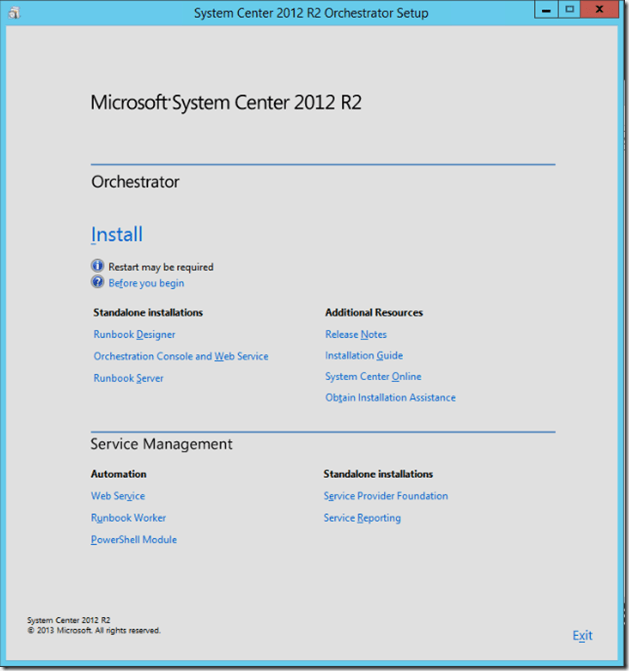Select Service Provider Foundation link
Viewport: 629px width, 671px height.
[x=386, y=496]
